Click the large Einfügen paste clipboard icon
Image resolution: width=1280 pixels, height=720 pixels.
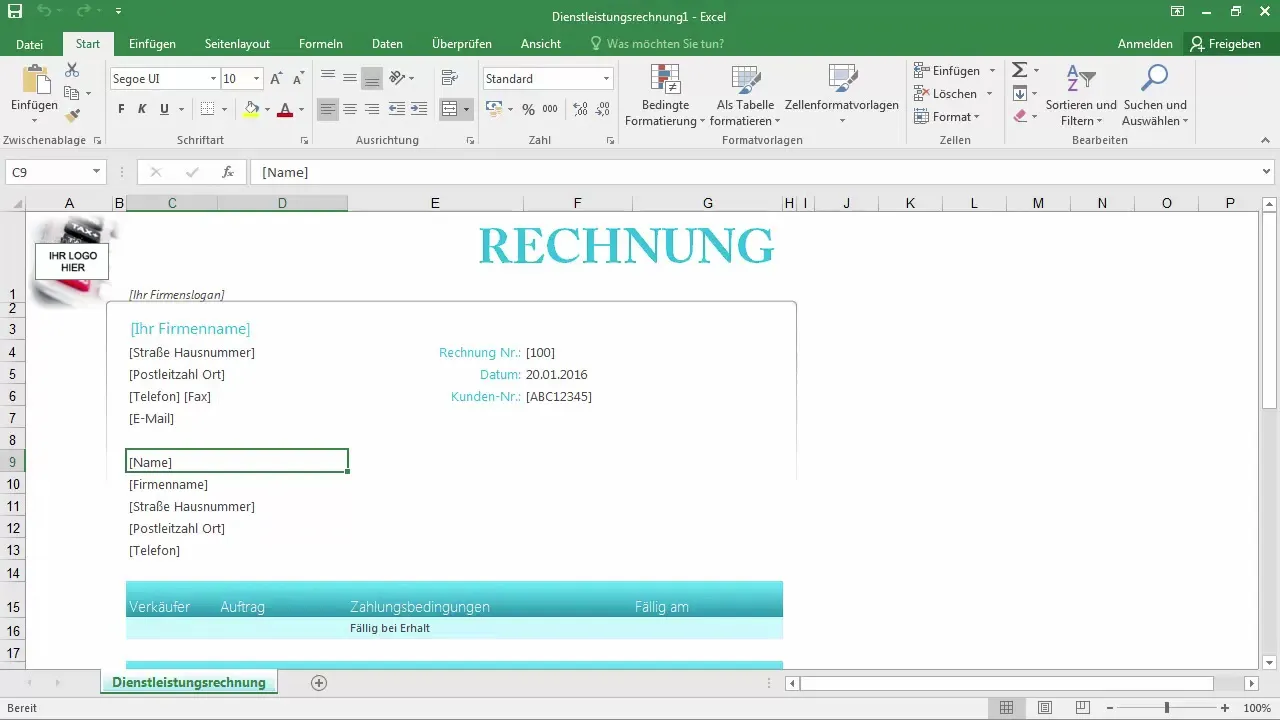[x=35, y=80]
